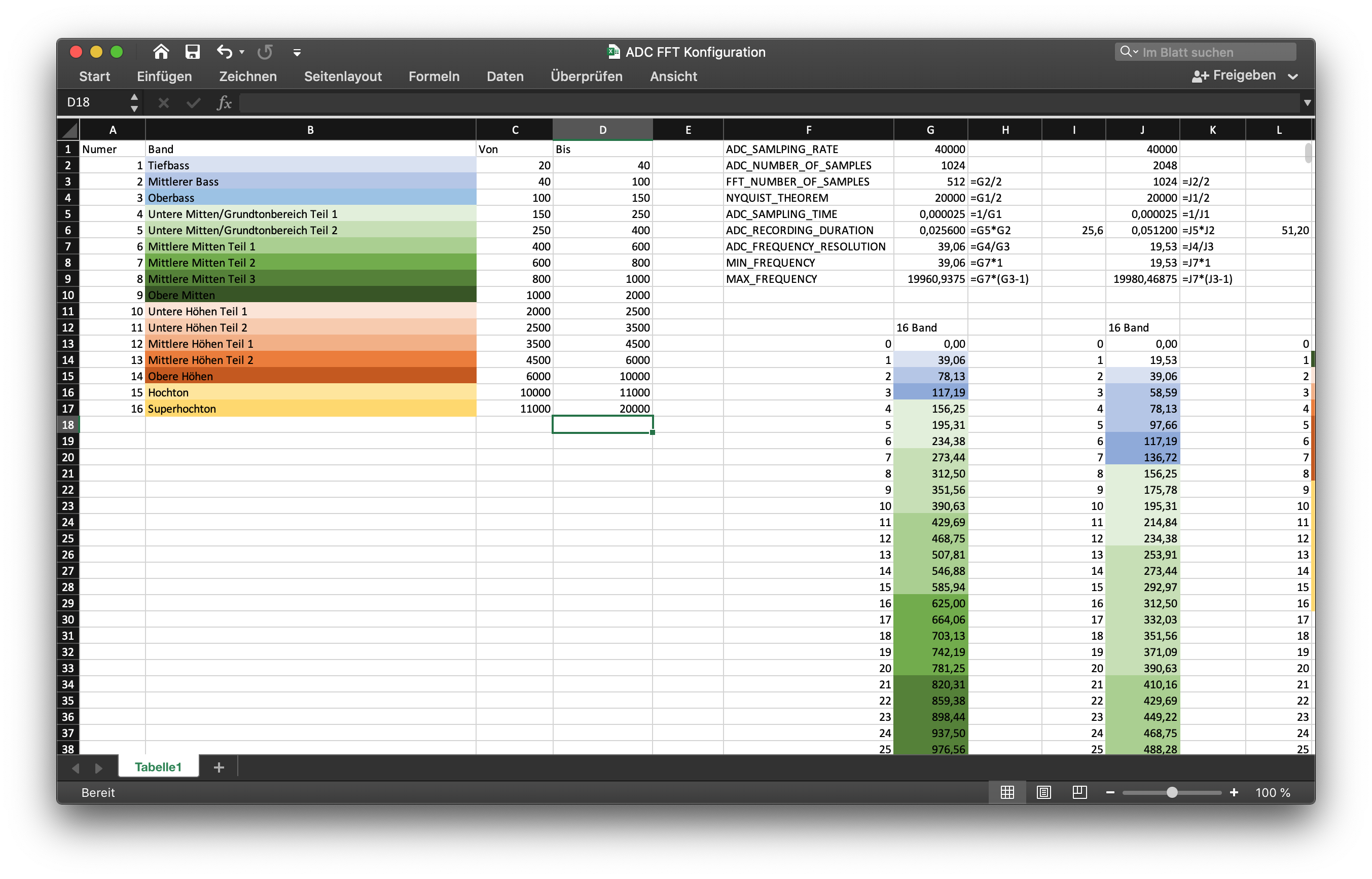Click the cancel X icon in formula bar
The width and height of the screenshot is (1372, 879).
[164, 103]
